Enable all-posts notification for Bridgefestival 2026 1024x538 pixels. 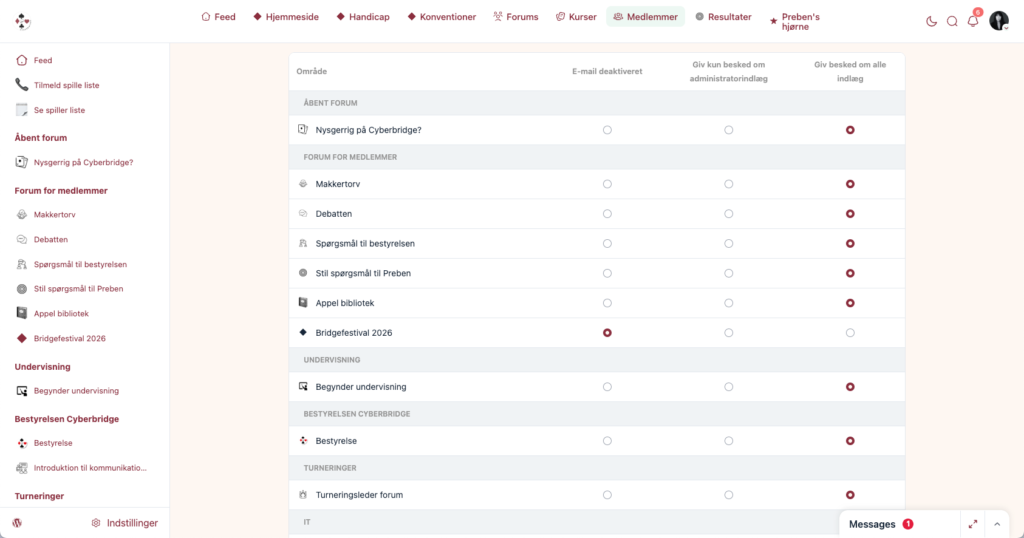pyautogui.click(x=850, y=333)
